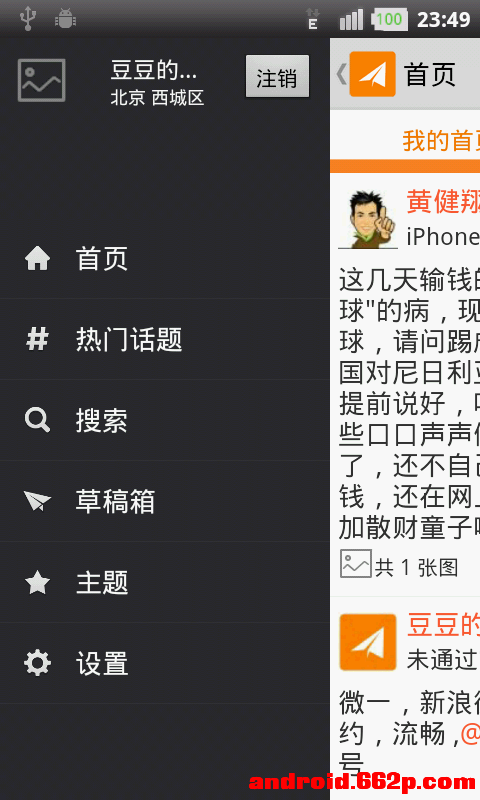Tap the hashtag icon for hot topics
Screen dimensions: 480x800
38,339
